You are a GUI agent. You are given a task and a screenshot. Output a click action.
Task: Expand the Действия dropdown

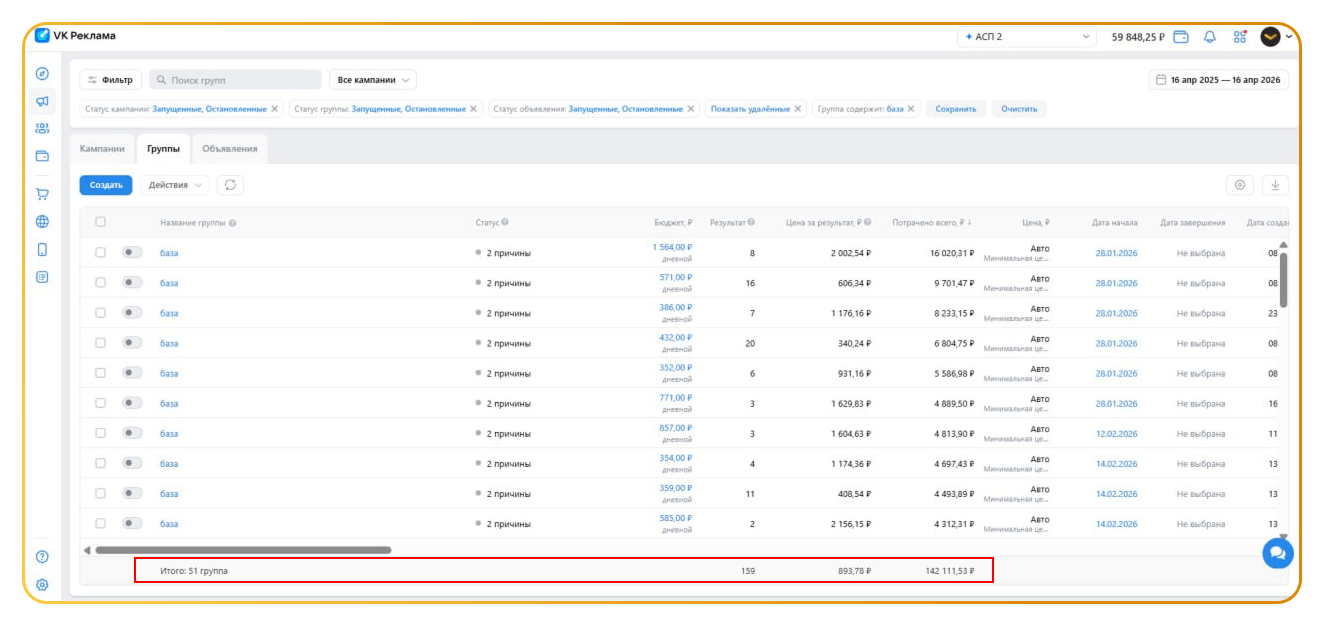pos(174,185)
